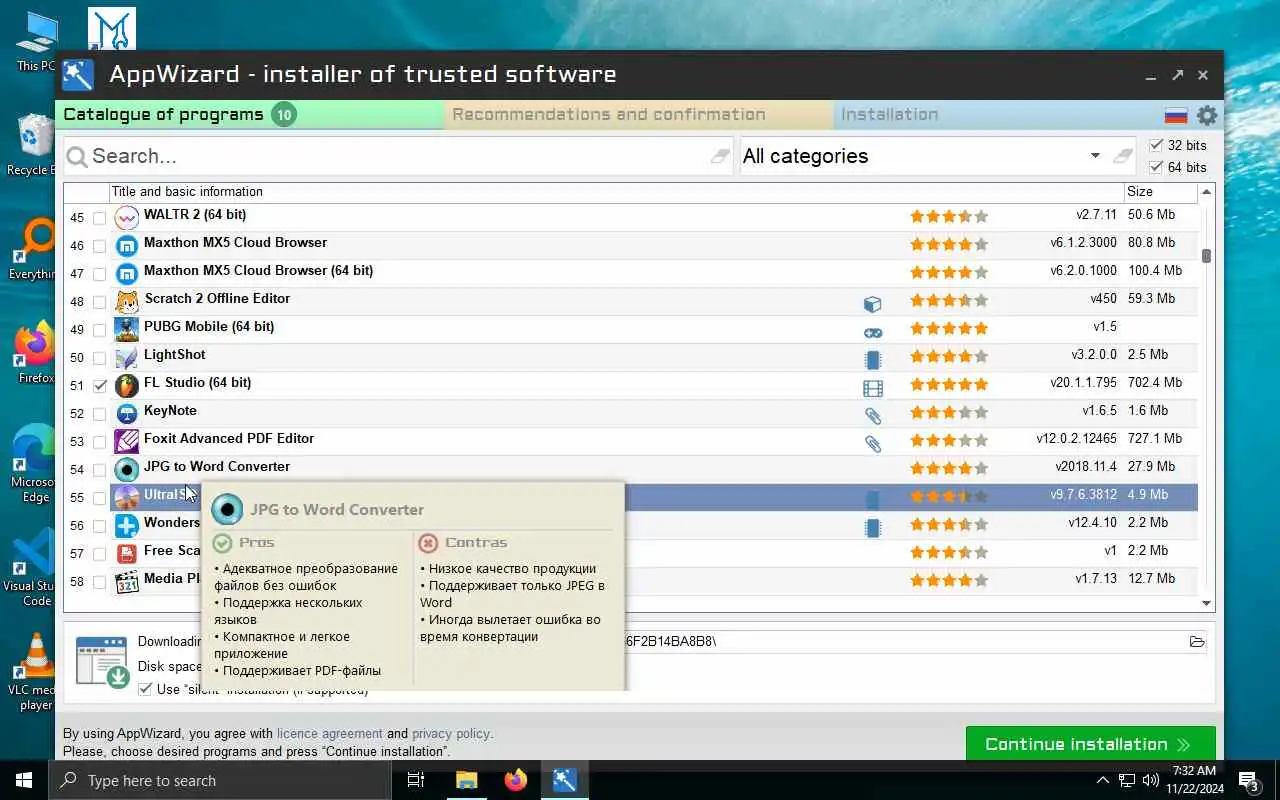This screenshot has width=1280, height=800.
Task: Click the Windows taskbar search box
Action: [219, 780]
